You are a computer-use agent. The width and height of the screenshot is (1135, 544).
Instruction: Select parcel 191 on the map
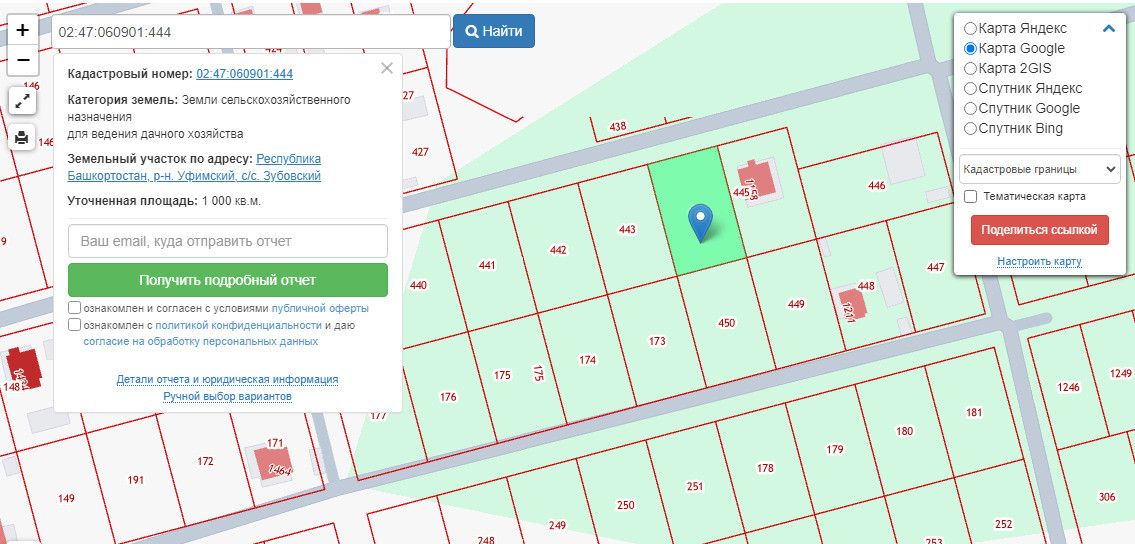tap(135, 480)
